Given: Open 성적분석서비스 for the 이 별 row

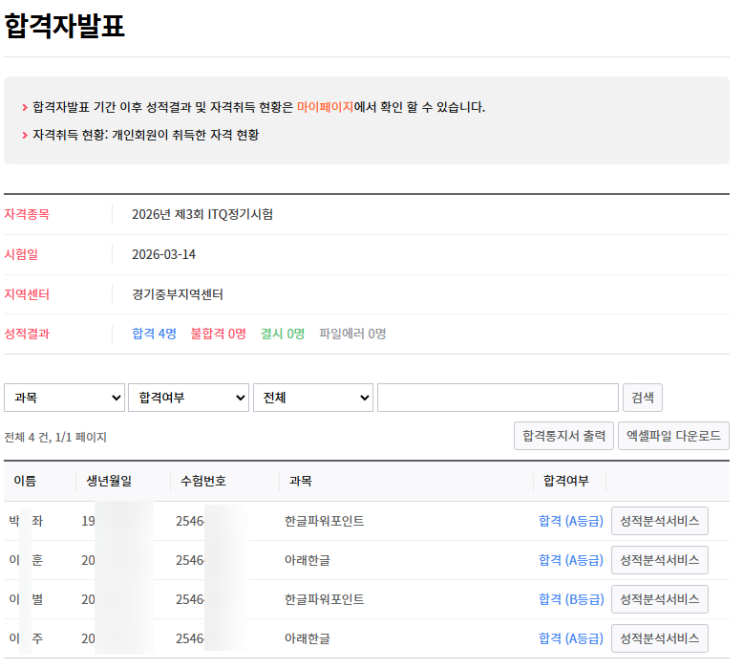Looking at the screenshot, I should coord(659,599).
